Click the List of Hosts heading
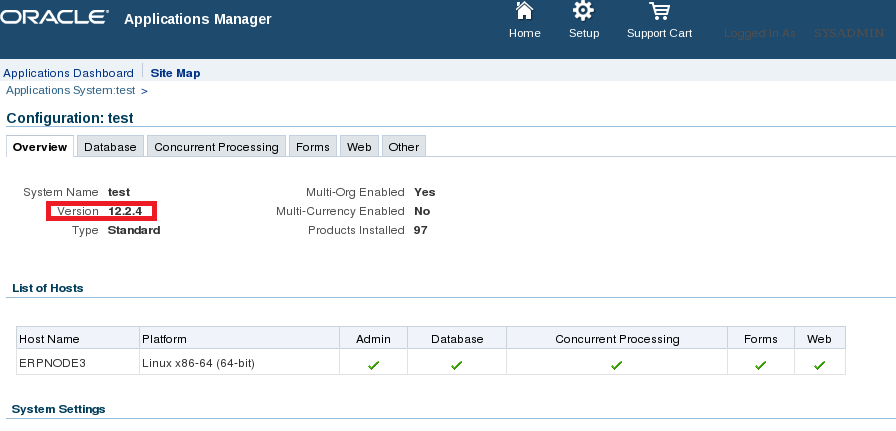896x431 pixels. tap(48, 288)
